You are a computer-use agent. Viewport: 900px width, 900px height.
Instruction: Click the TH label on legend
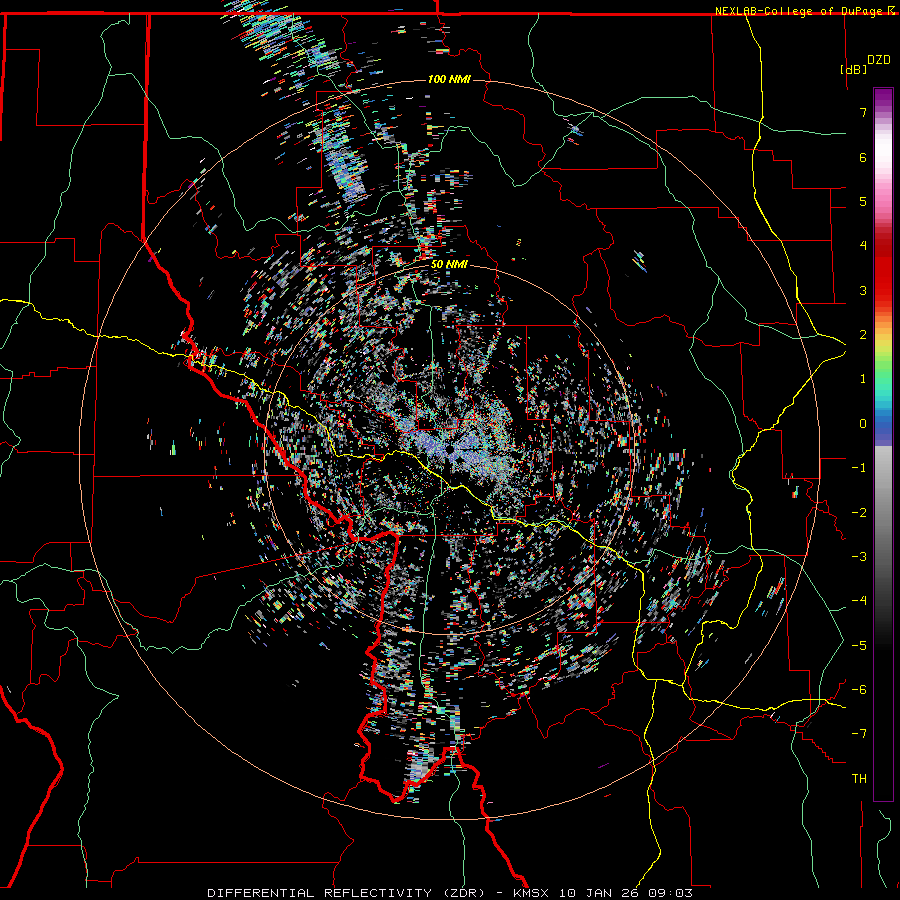pyautogui.click(x=859, y=778)
